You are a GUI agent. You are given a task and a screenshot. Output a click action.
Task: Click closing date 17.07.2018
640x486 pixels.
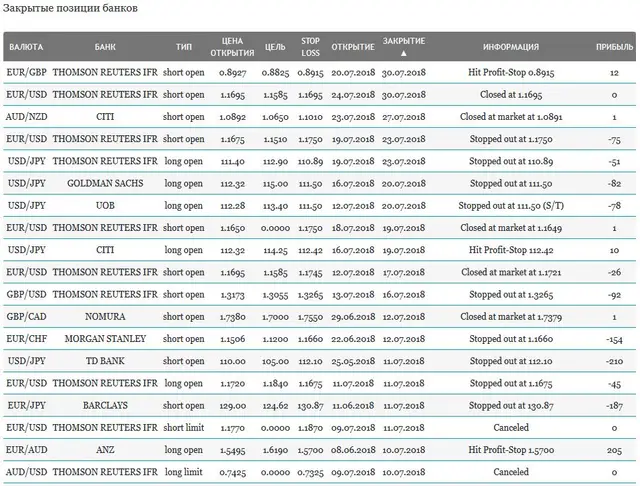click(404, 272)
